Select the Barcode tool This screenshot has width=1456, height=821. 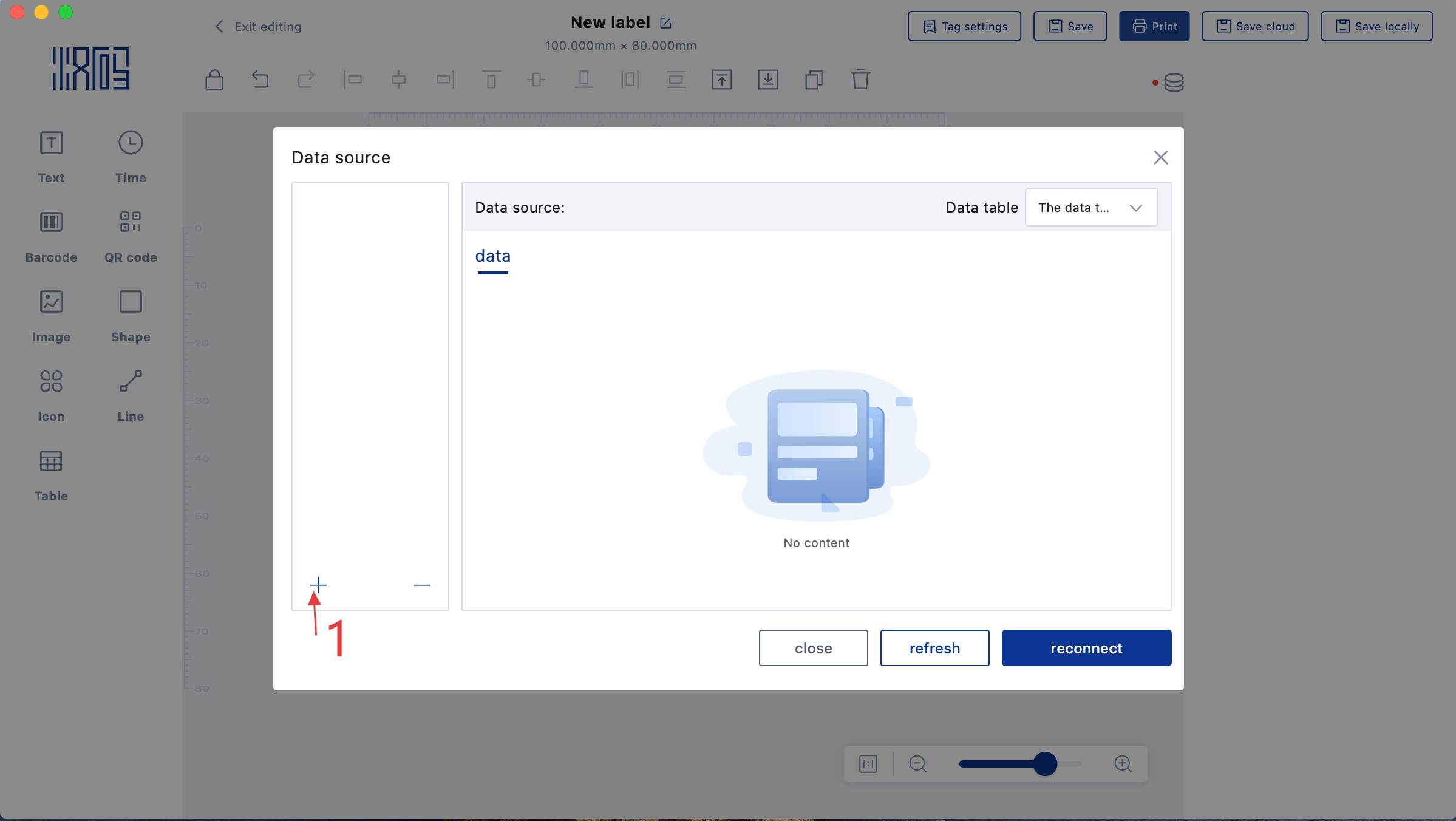(51, 236)
